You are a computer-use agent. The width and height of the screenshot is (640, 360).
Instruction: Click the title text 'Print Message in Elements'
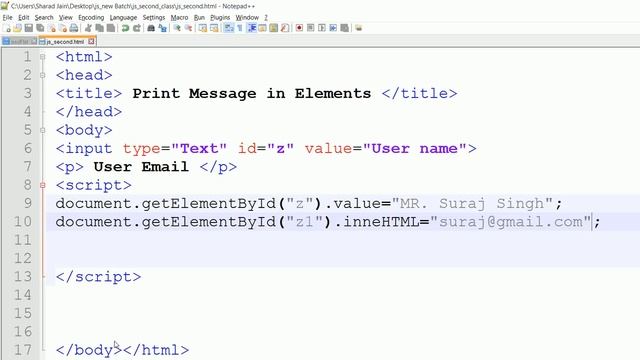coord(251,93)
